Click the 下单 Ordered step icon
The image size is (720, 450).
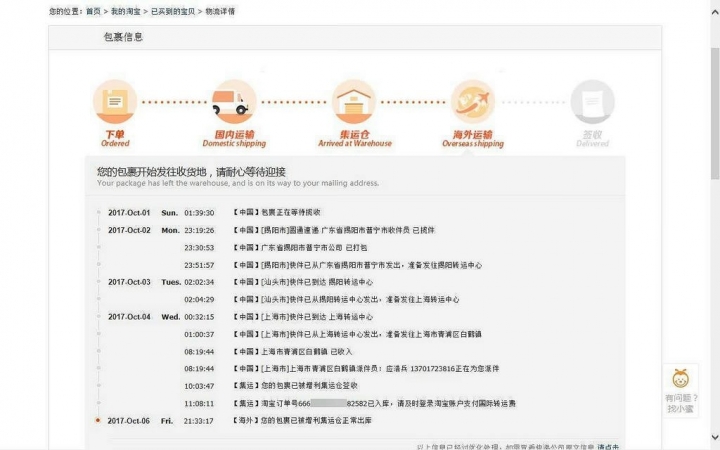(x=115, y=101)
